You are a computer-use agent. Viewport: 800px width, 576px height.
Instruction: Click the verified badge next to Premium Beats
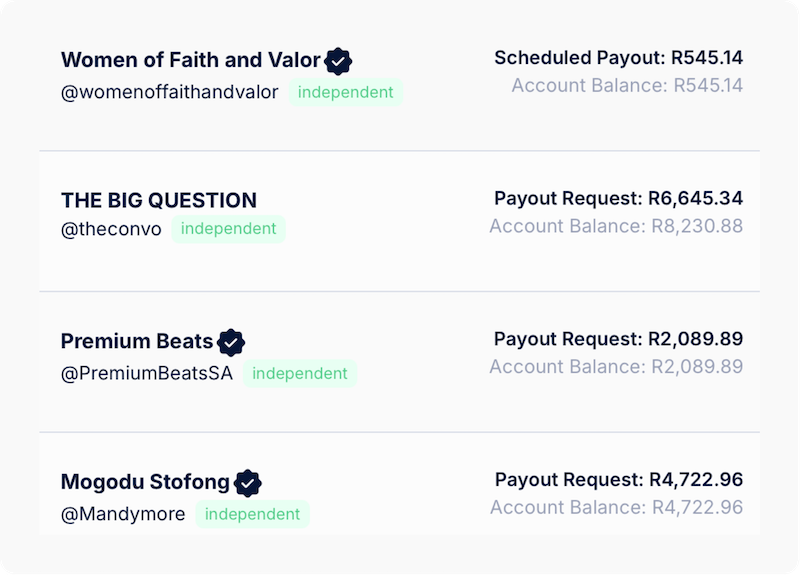pos(231,342)
